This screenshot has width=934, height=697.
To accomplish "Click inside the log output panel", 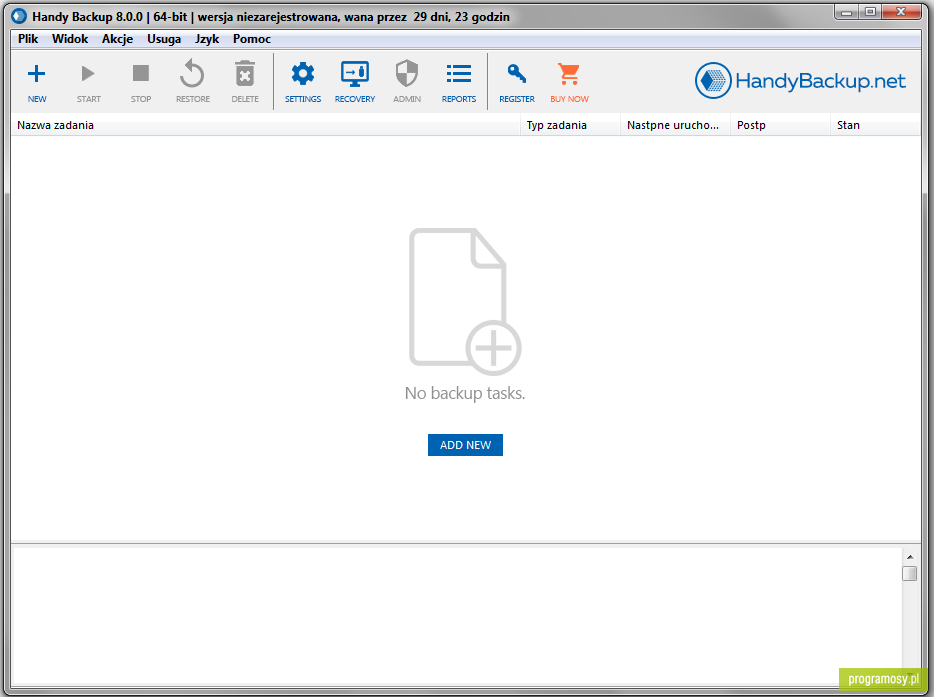I will [x=457, y=615].
